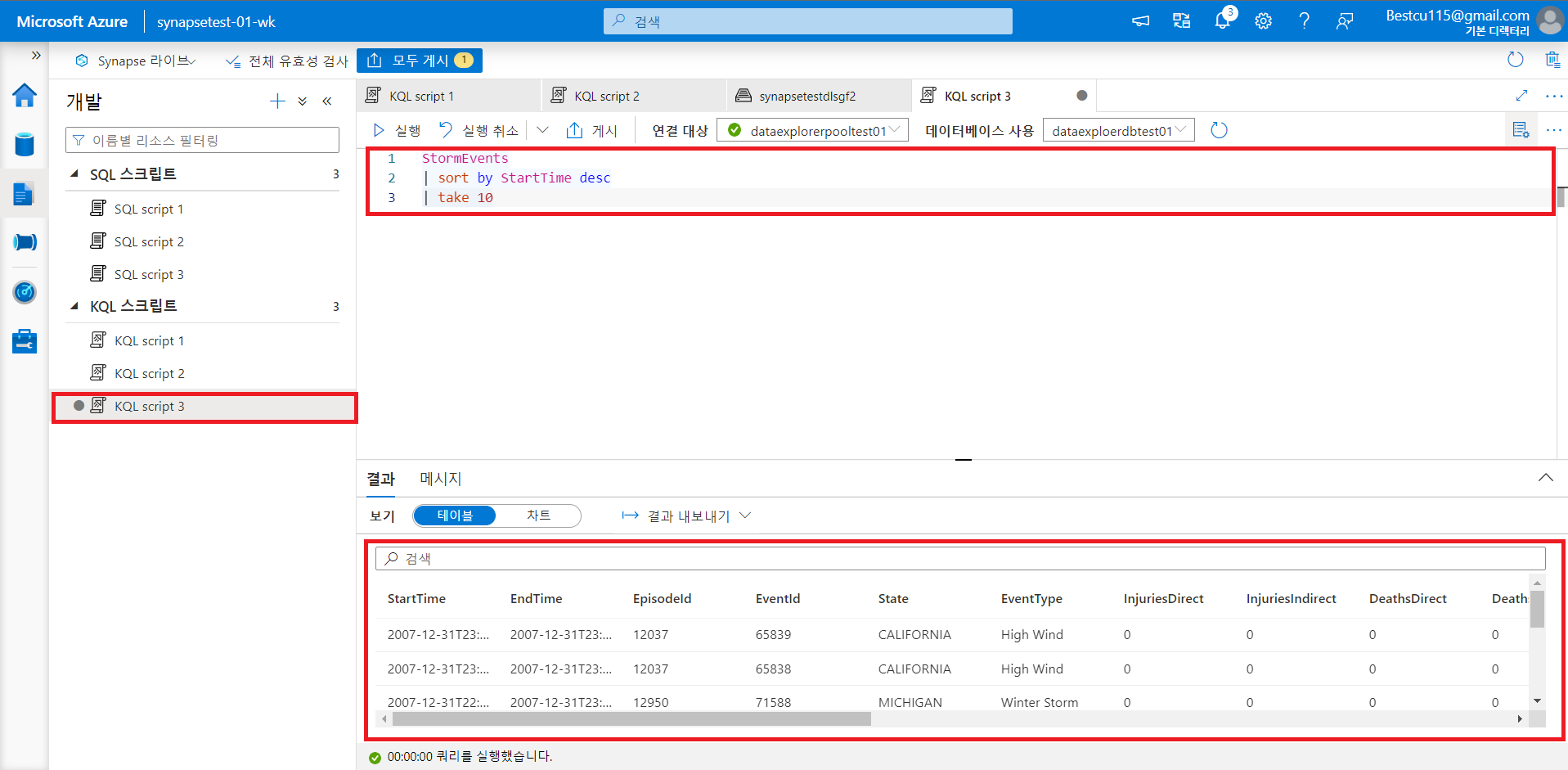Expand the left navigation rail
Image resolution: width=1568 pixels, height=770 pixels.
[36, 55]
